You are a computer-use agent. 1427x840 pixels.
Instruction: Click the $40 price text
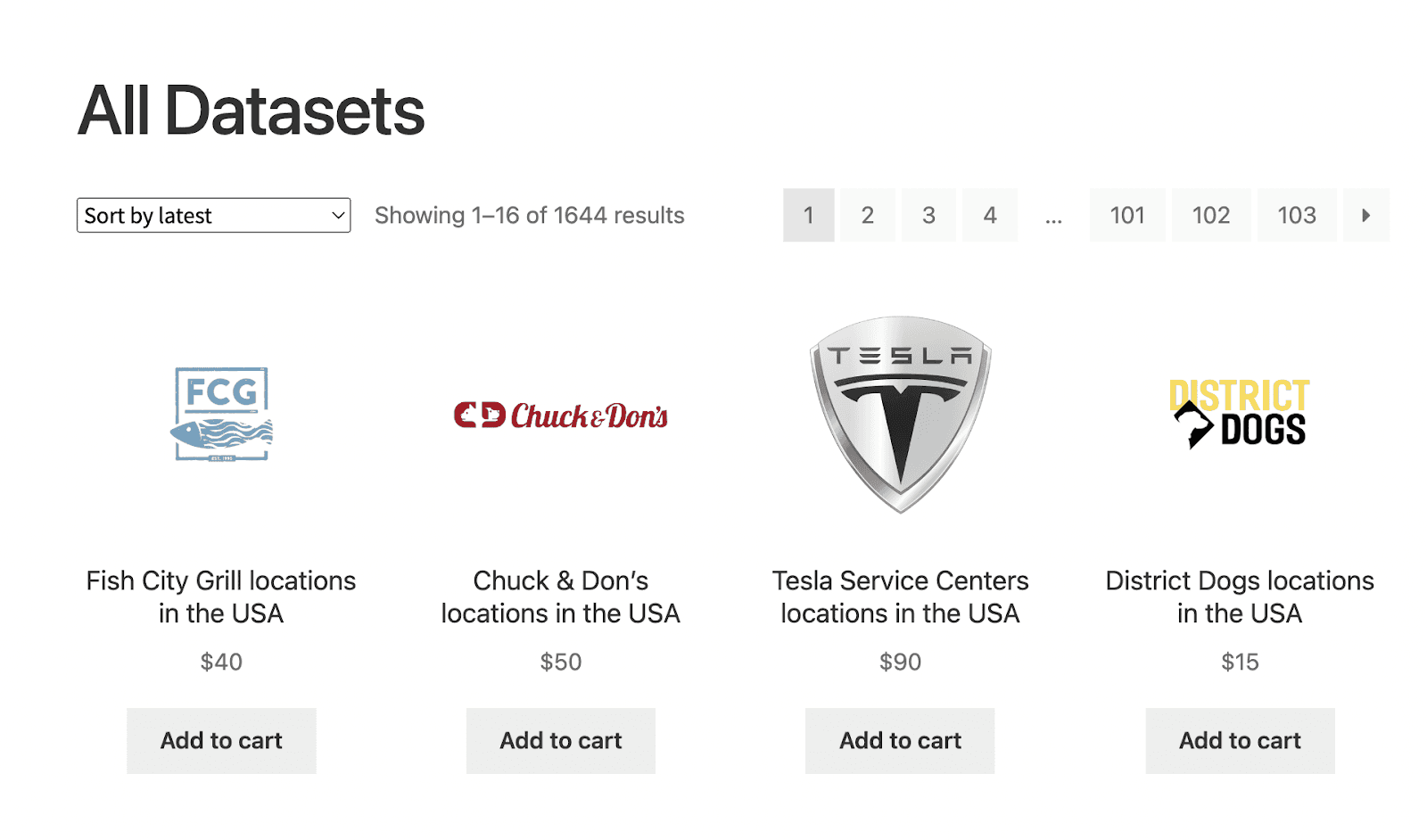coord(221,662)
